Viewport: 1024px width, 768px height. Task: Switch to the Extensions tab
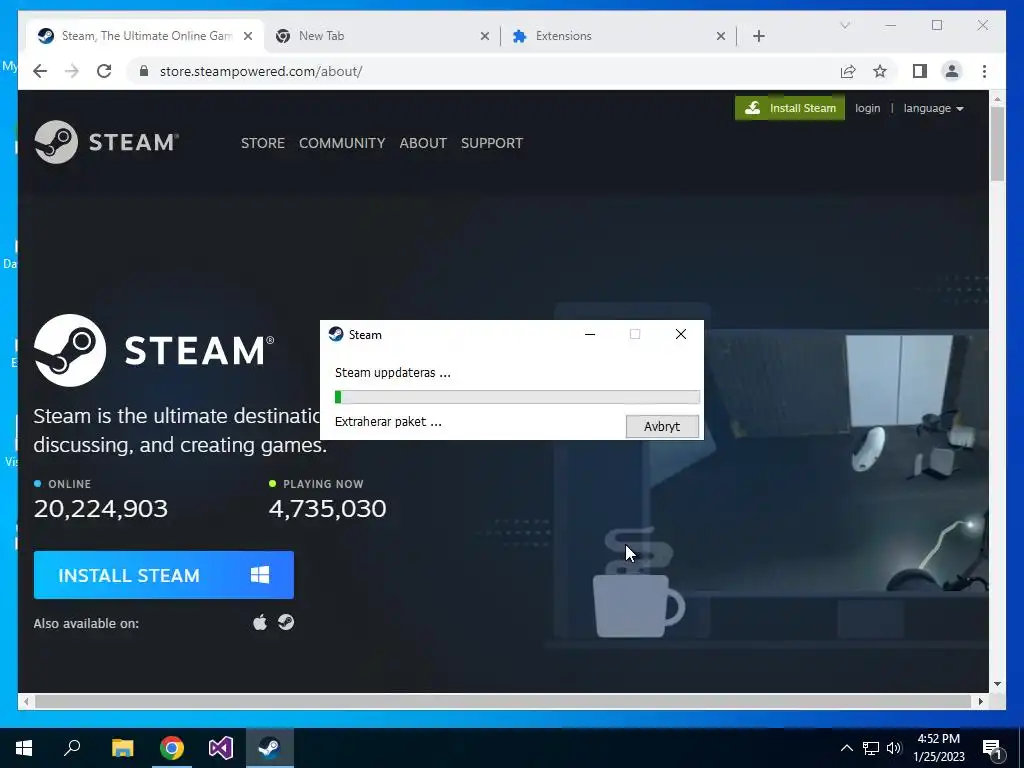(618, 36)
